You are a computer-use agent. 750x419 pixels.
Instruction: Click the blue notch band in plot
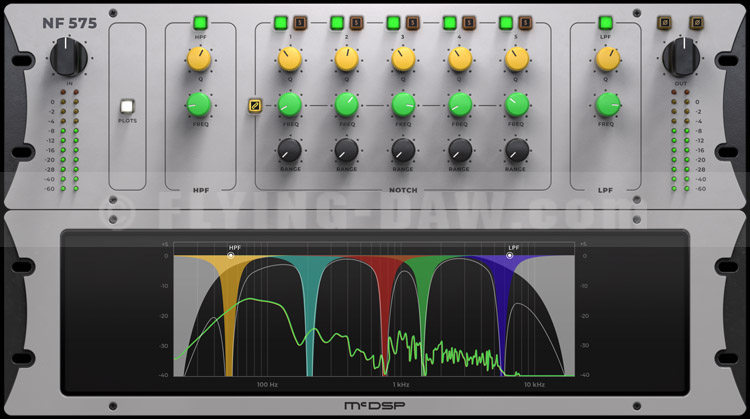pyautogui.click(x=503, y=316)
